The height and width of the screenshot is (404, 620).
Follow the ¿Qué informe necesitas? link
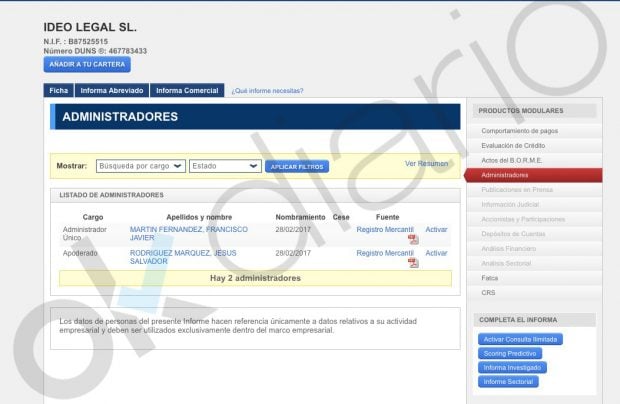coord(267,91)
